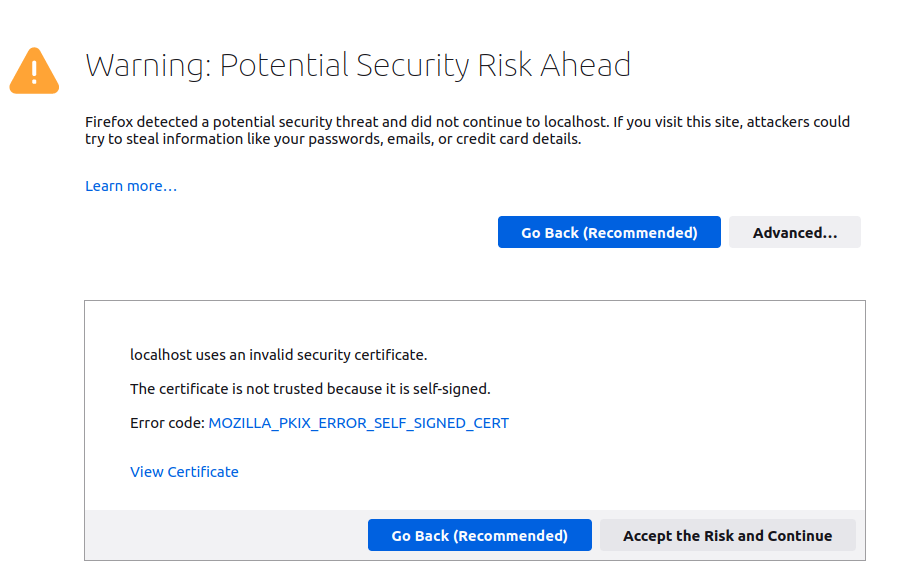Open certificate information via View Certificate
924x587 pixels.
(x=184, y=471)
